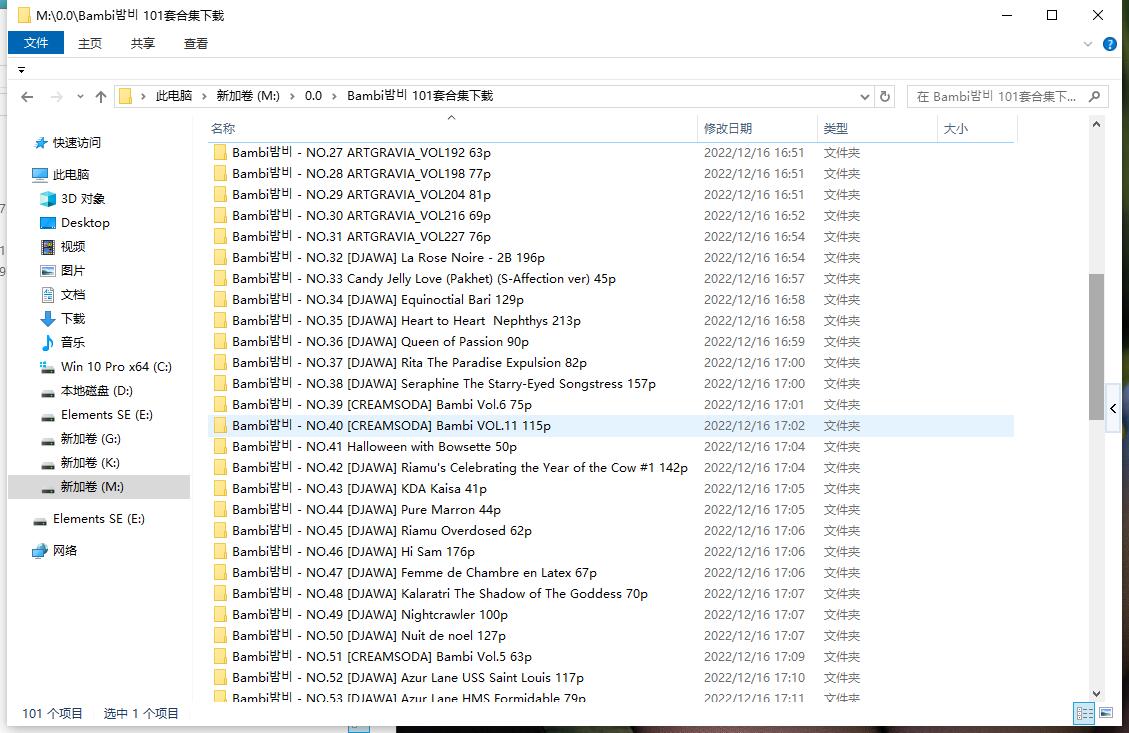The width and height of the screenshot is (1129, 733).
Task: Click the 新加卷 (M:) breadcrumb segment
Action: pyautogui.click(x=248, y=96)
